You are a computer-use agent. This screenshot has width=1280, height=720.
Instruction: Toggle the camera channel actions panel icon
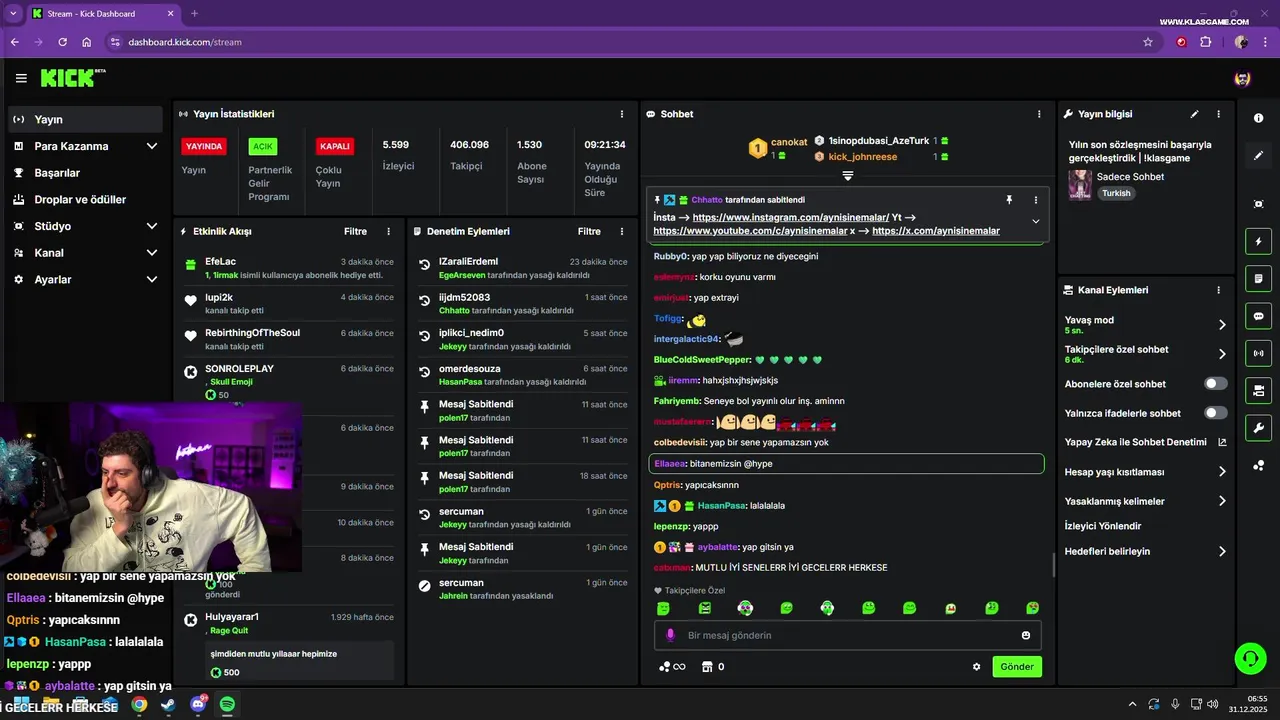tap(1258, 390)
